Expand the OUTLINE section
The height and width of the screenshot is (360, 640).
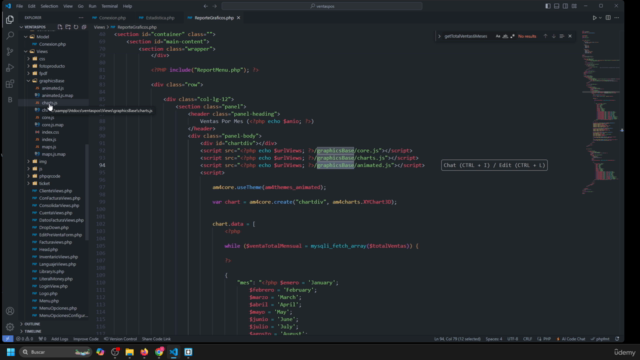32,324
